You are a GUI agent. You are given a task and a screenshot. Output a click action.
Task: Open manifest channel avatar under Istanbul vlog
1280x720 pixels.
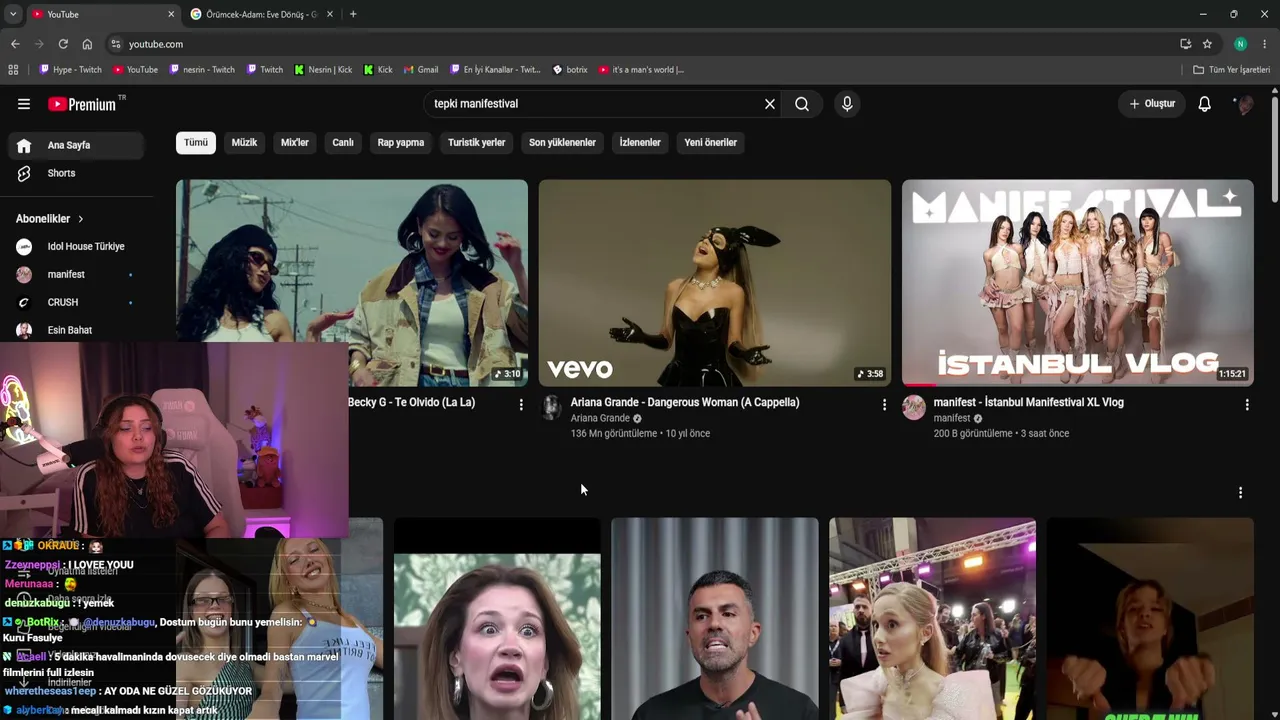pyautogui.click(x=914, y=407)
